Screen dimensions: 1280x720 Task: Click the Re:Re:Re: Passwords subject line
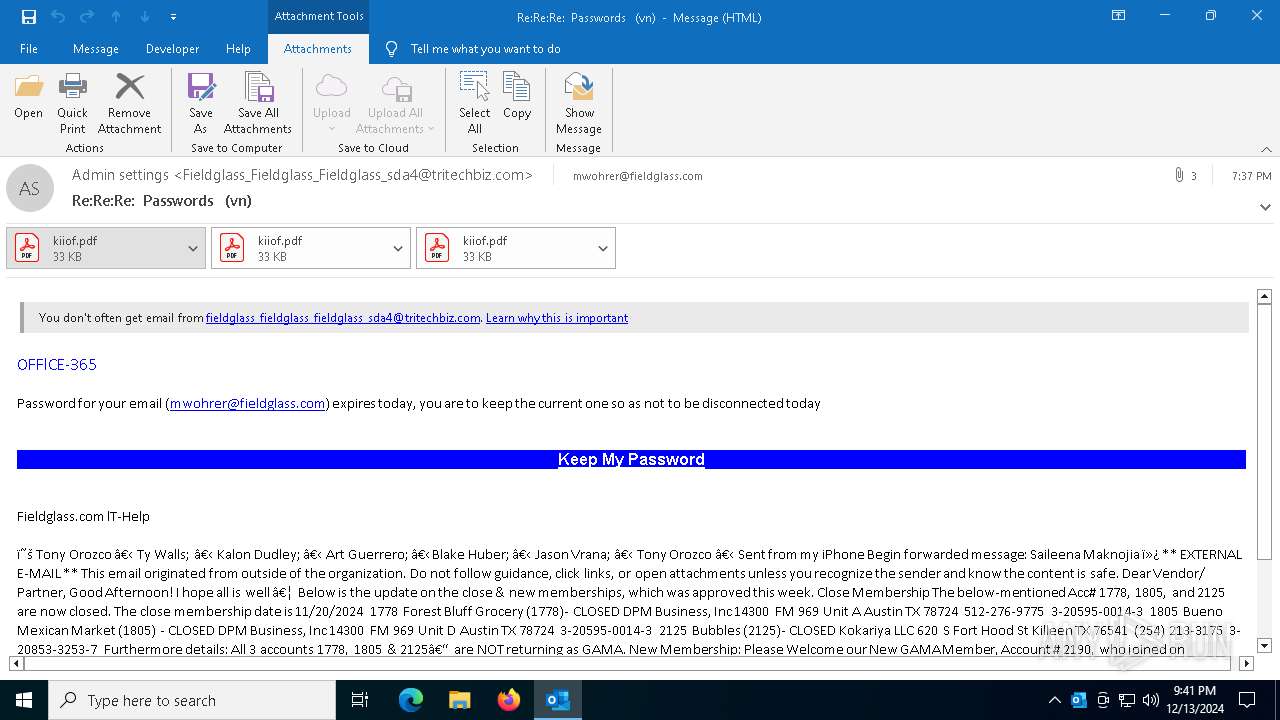[x=162, y=201]
